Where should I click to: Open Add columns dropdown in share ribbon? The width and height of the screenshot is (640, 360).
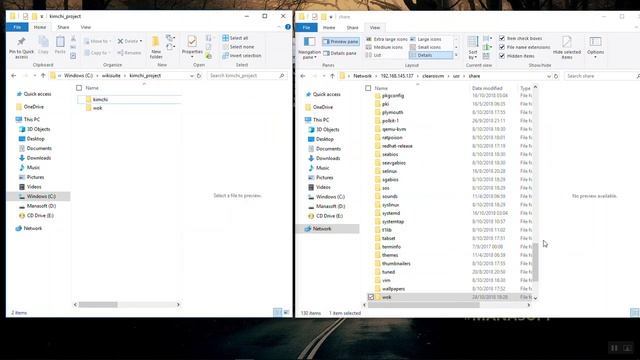(x=487, y=47)
